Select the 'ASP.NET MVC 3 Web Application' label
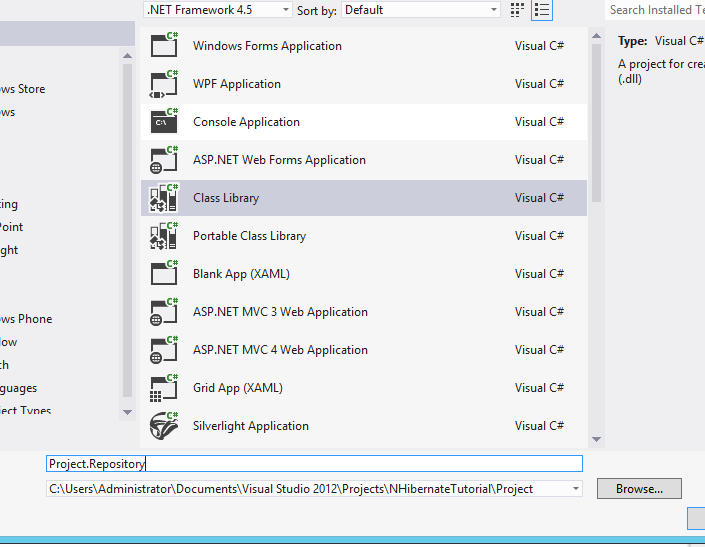Image resolution: width=705 pixels, height=547 pixels. (x=280, y=312)
